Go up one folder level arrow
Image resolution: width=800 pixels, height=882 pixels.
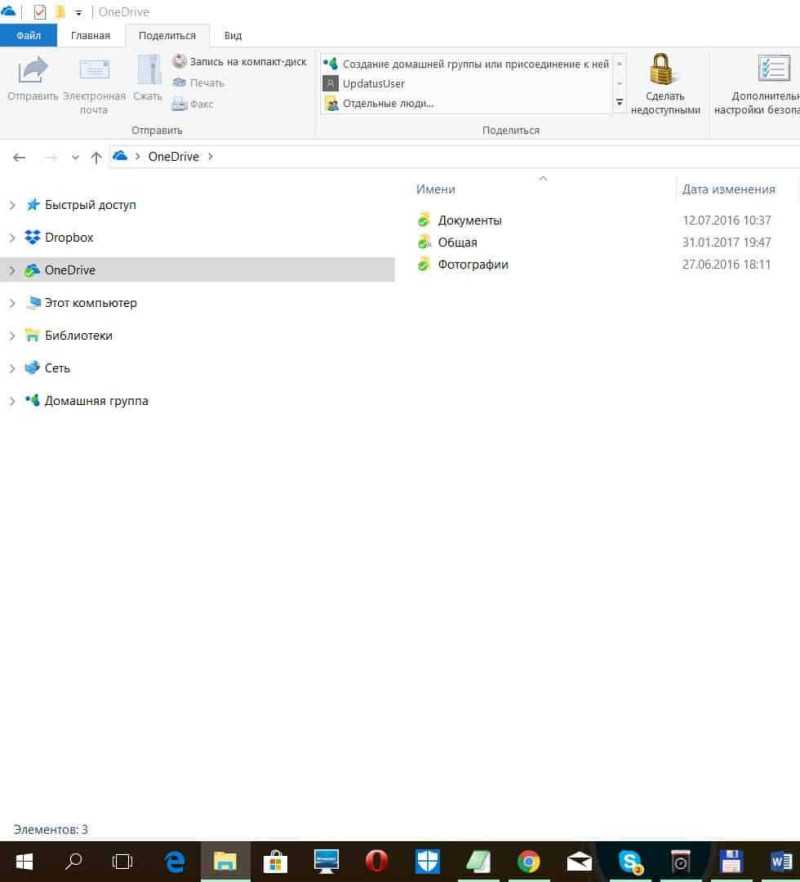click(x=96, y=158)
